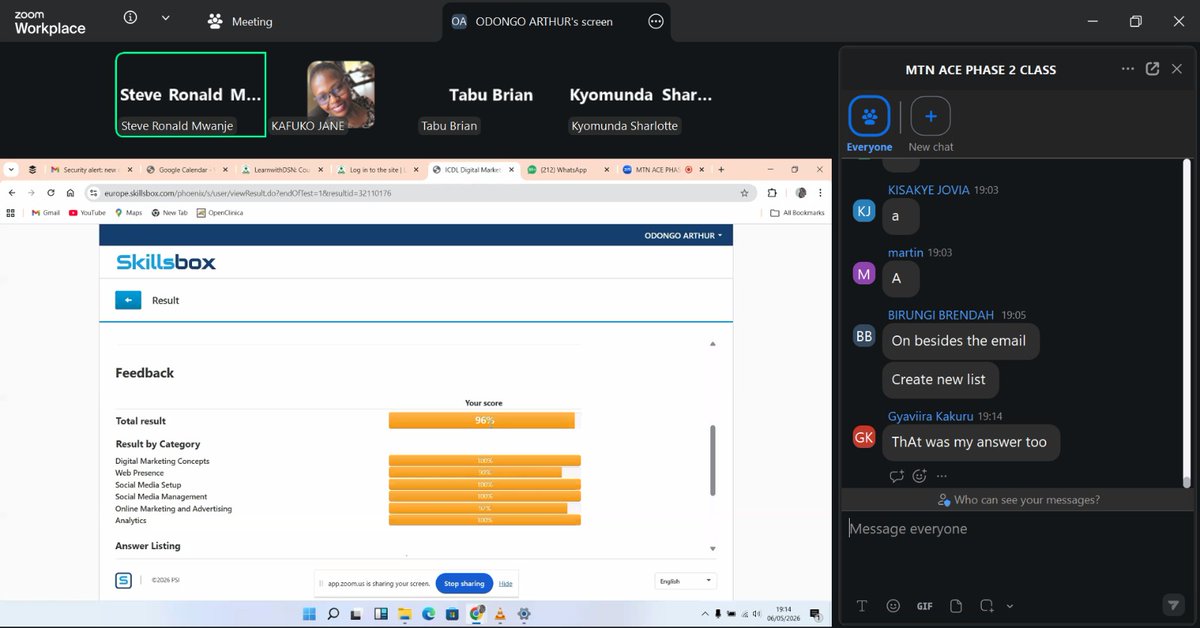The image size is (1200, 628).
Task: Open chat panel more options ellipsis
Action: click(x=1128, y=69)
